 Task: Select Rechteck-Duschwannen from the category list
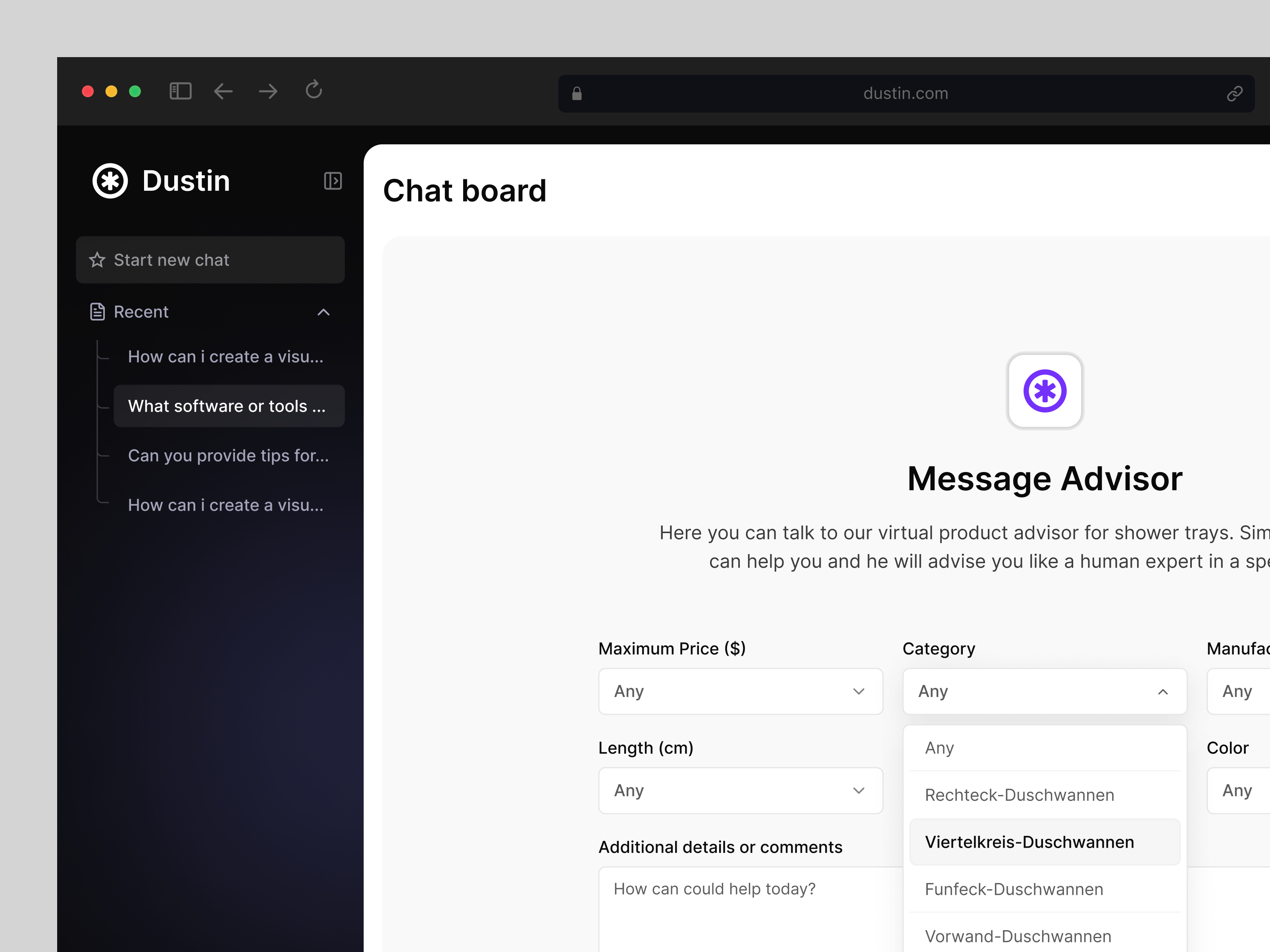click(1019, 795)
